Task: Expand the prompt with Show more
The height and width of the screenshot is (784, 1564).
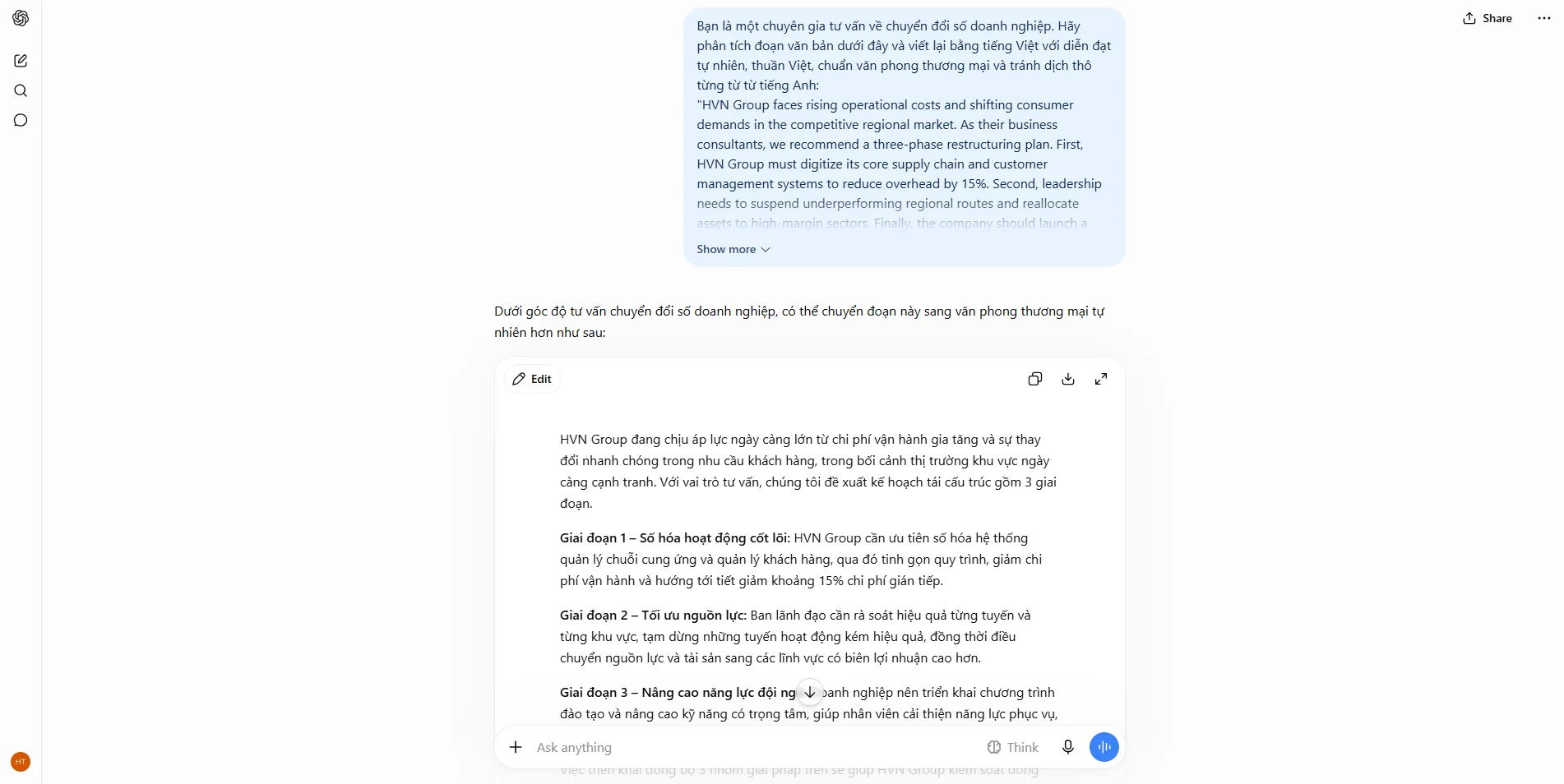Action: point(733,249)
